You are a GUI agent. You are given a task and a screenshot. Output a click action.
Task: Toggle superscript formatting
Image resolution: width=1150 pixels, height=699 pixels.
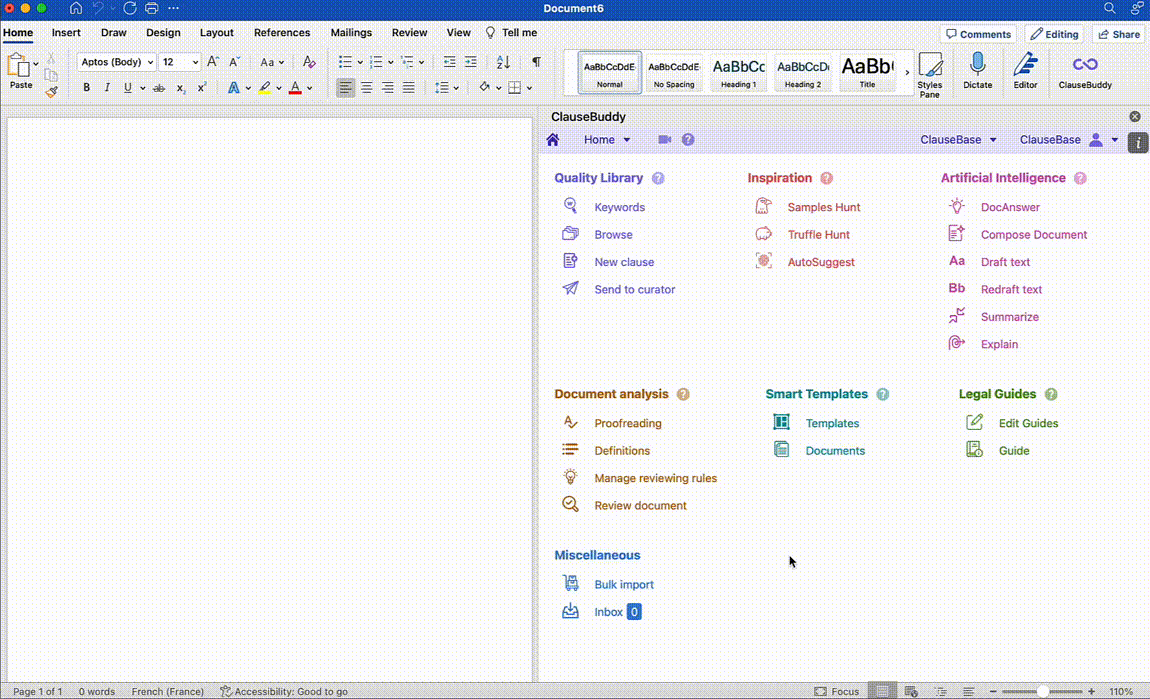click(202, 87)
